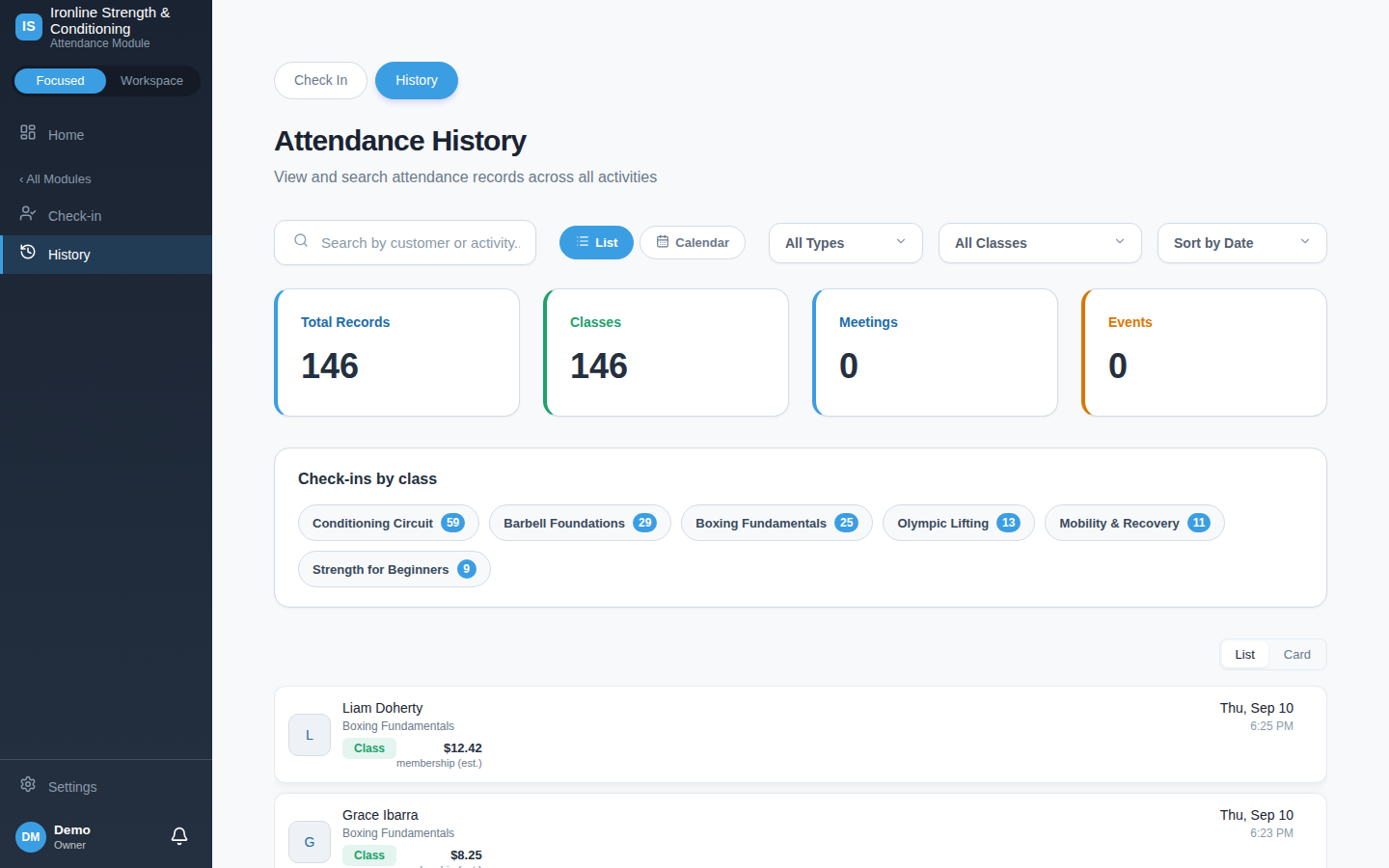Filter by Olympic Lifting class chip
1389x868 pixels.
point(959,523)
